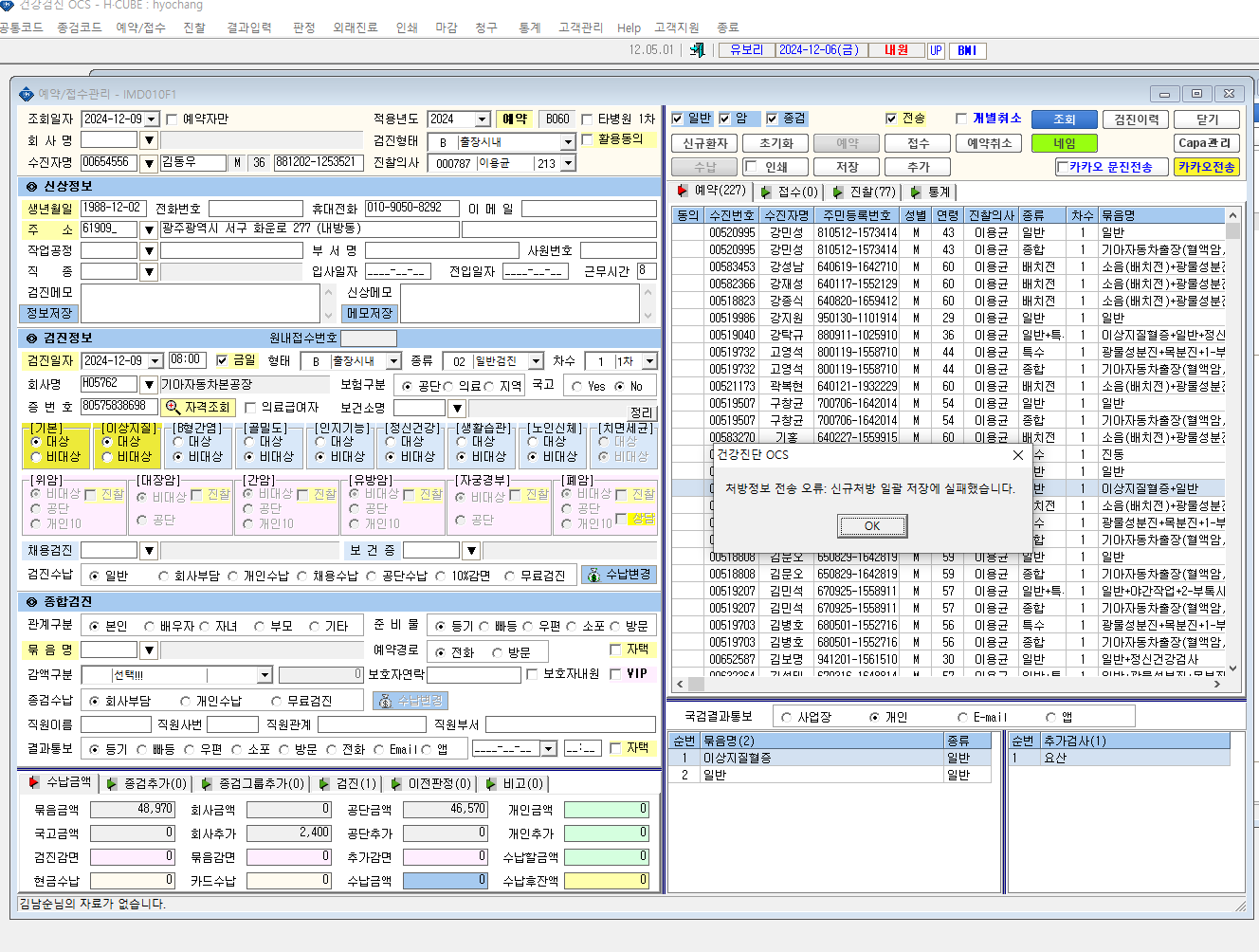Click the exit door icon in toolbar

(698, 50)
